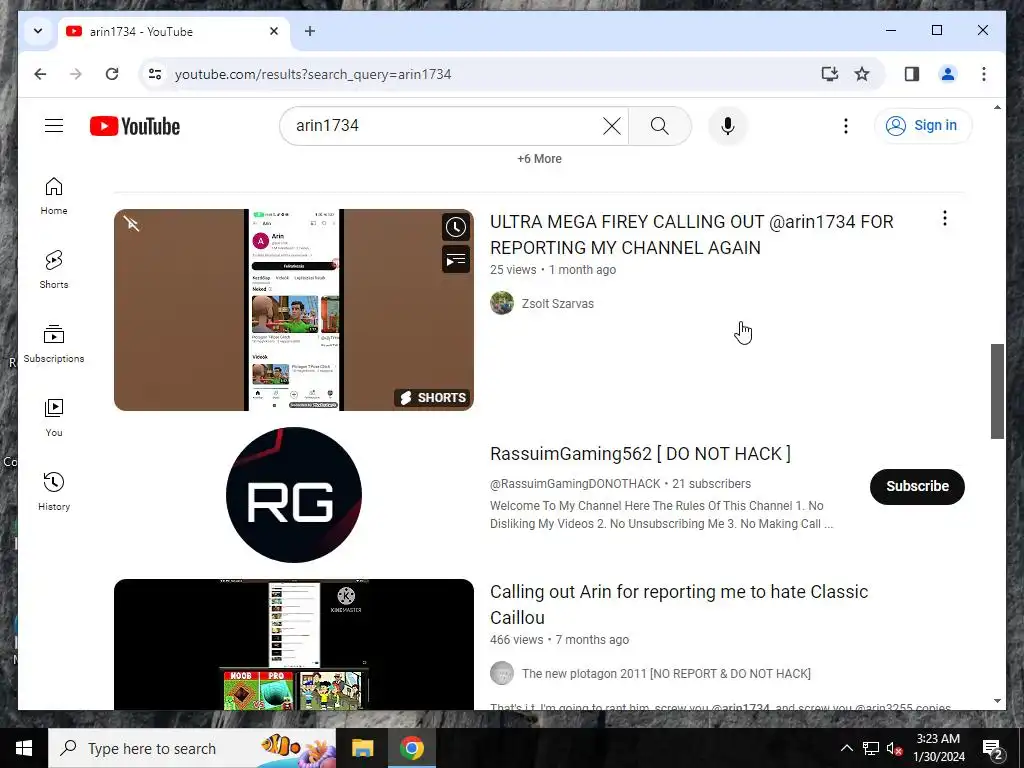Go to Home in sidebar

[54, 196]
